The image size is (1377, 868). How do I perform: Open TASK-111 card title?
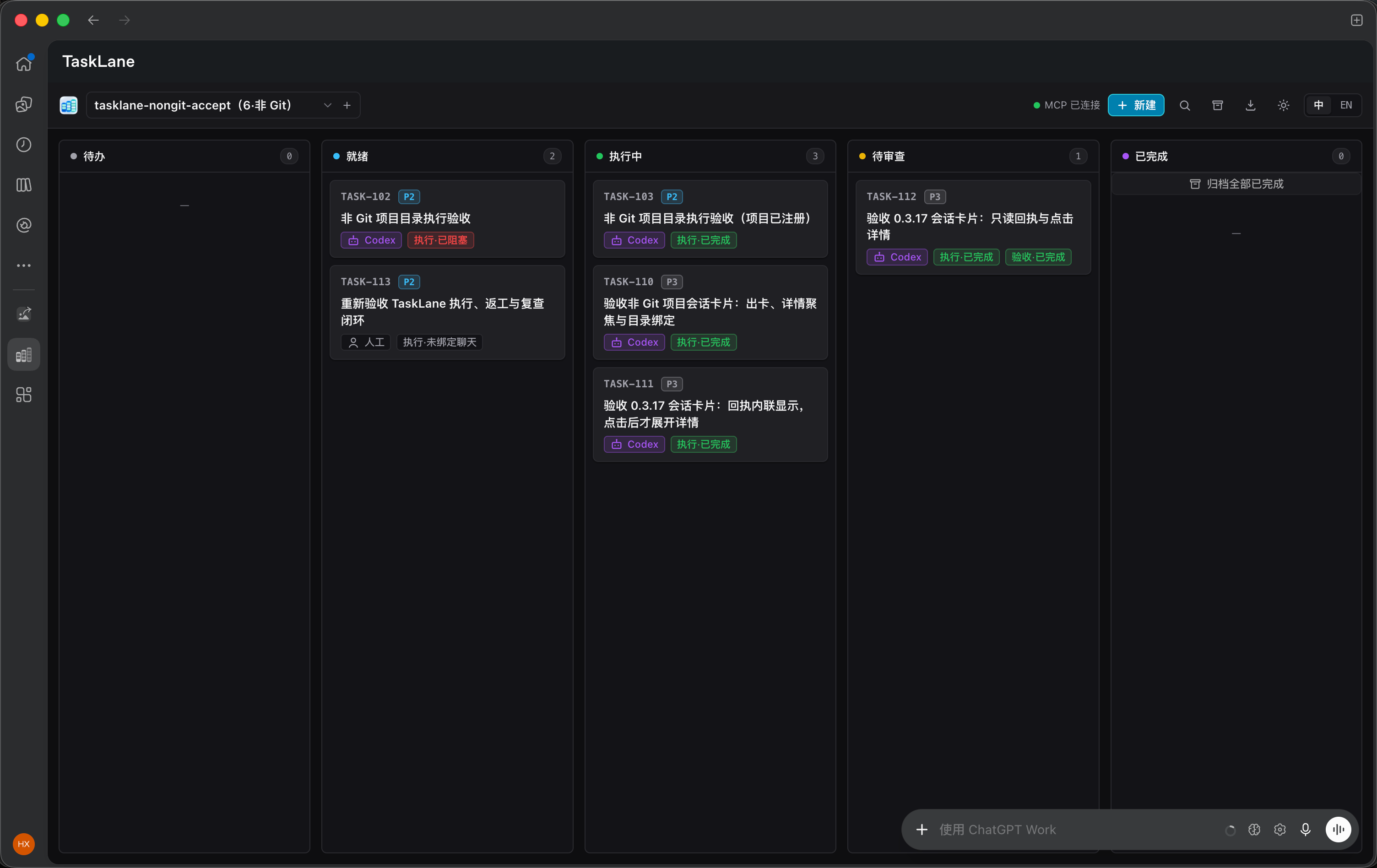click(705, 414)
